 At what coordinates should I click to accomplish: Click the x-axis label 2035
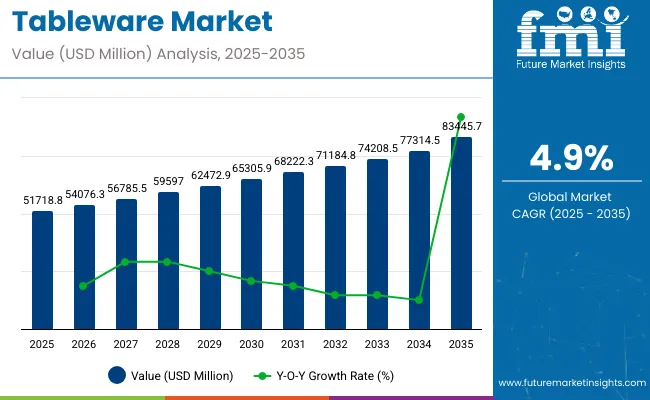click(x=461, y=344)
